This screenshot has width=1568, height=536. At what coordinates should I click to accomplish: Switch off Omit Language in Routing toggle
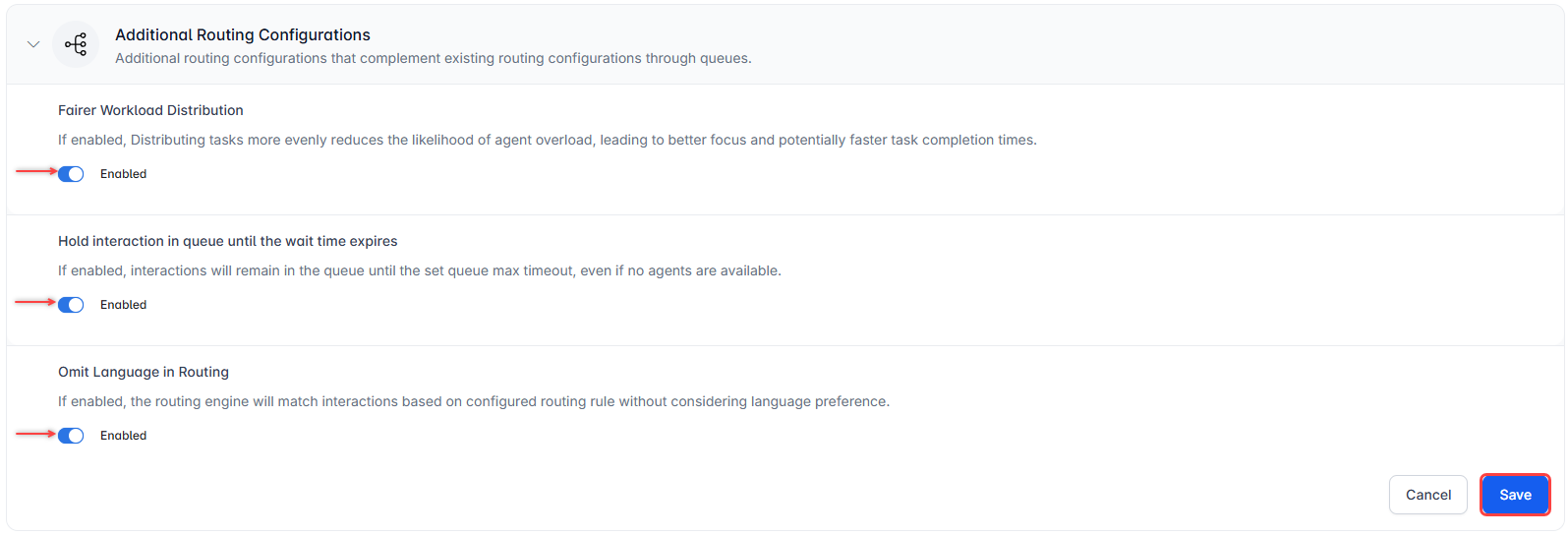(x=71, y=436)
